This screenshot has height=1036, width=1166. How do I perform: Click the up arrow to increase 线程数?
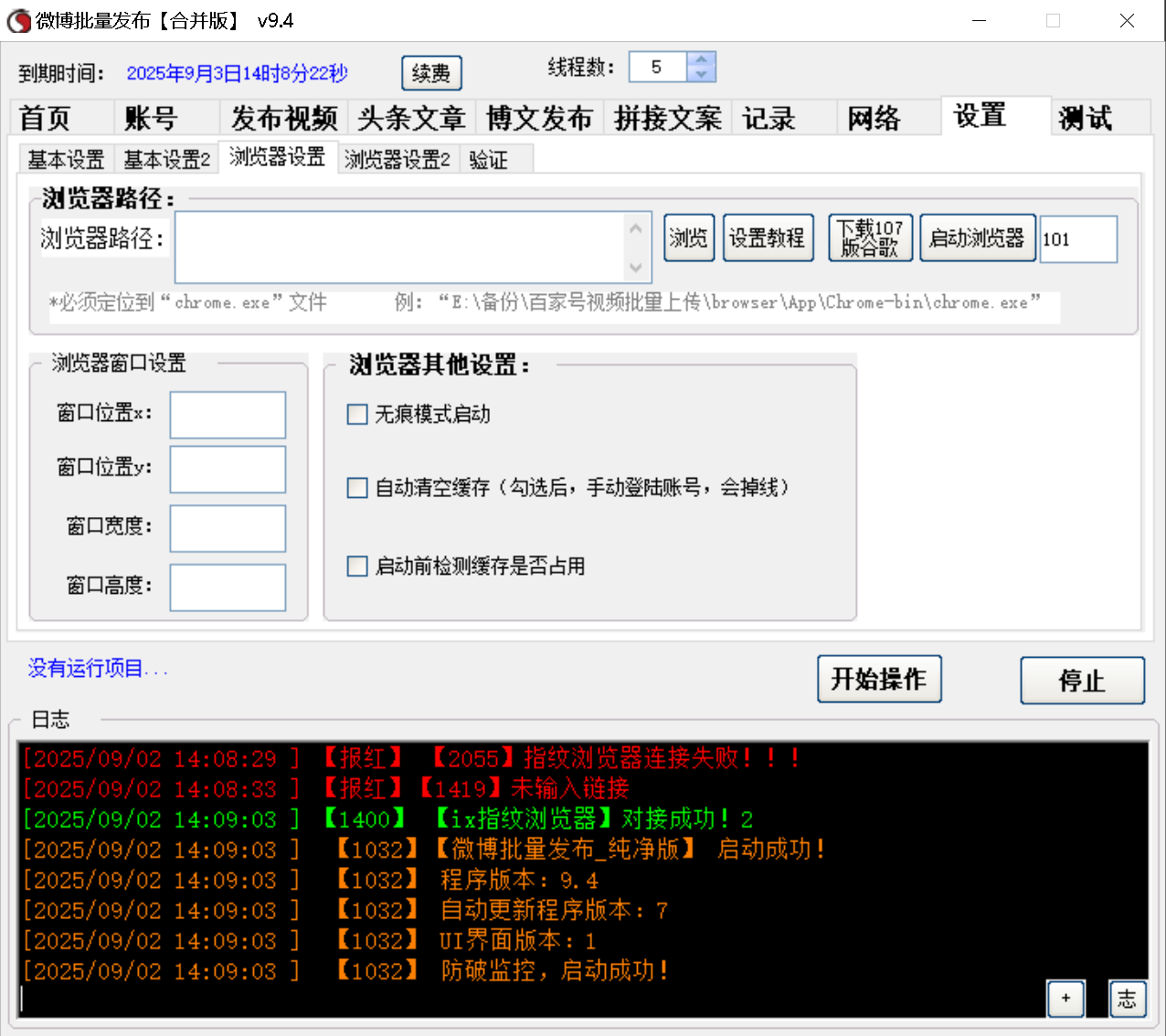[x=700, y=59]
